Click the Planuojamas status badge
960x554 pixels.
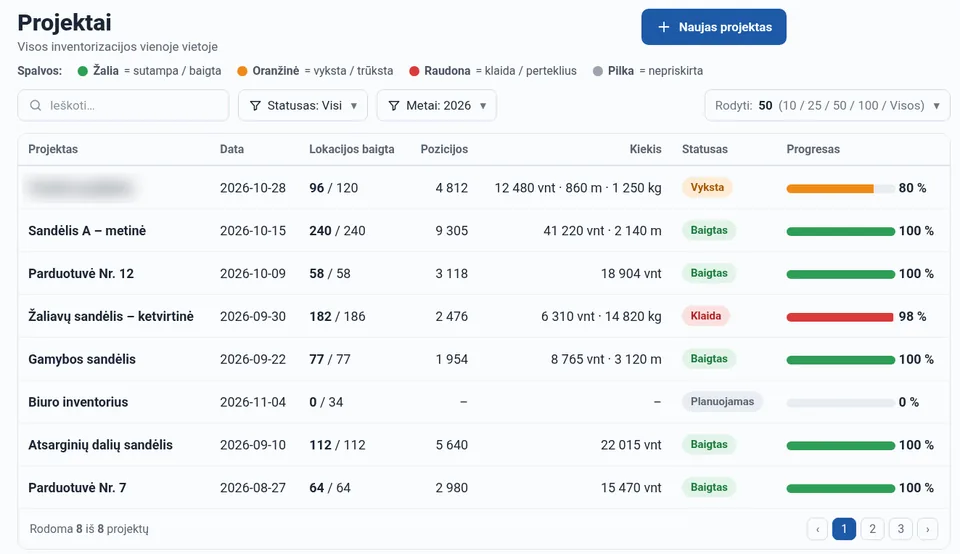coord(722,402)
